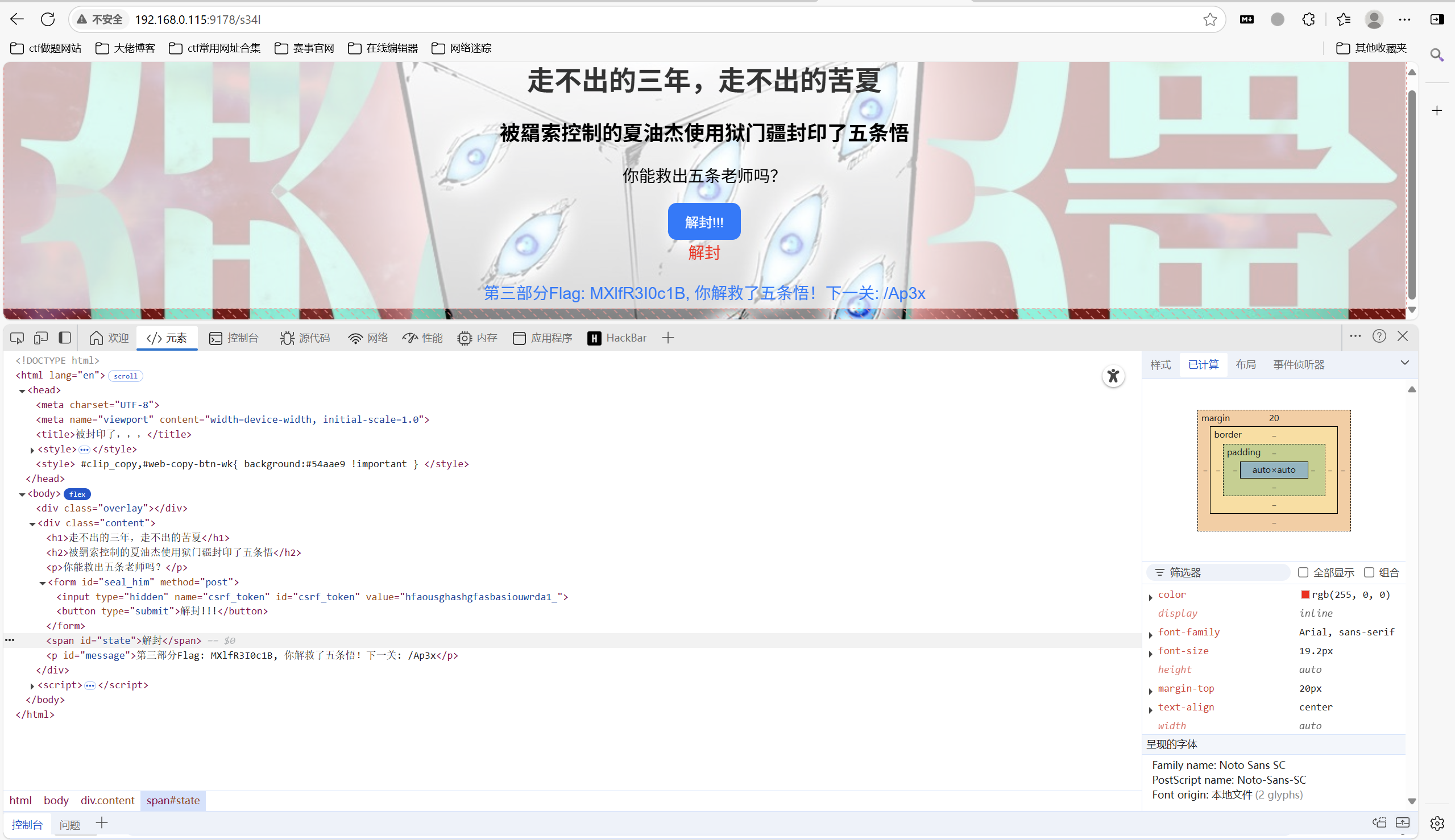Enable the 全部显示 checkbox
Screen dimensions: 1455x840
click(1303, 572)
